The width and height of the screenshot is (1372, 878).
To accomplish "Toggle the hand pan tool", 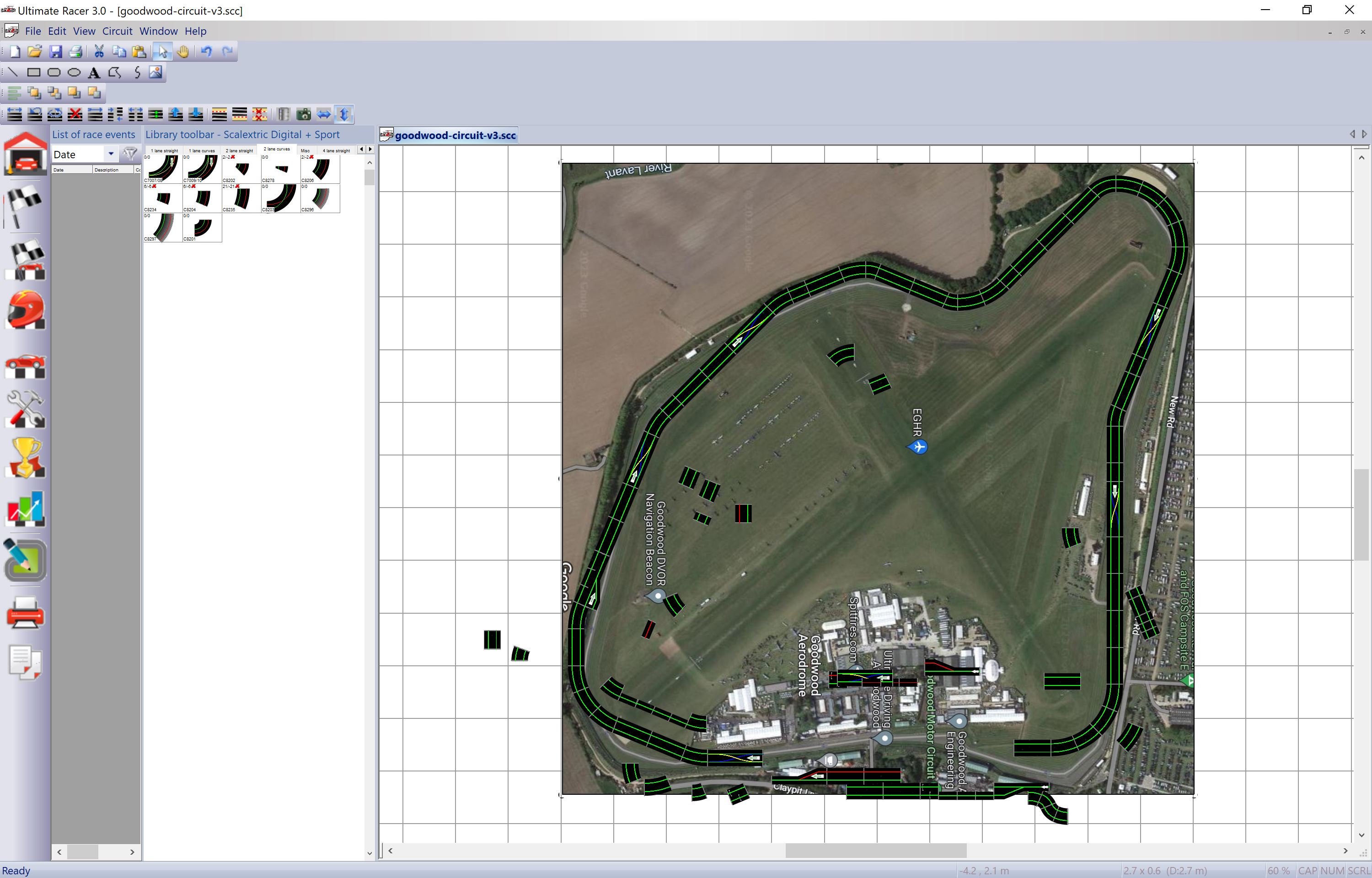I will point(182,52).
